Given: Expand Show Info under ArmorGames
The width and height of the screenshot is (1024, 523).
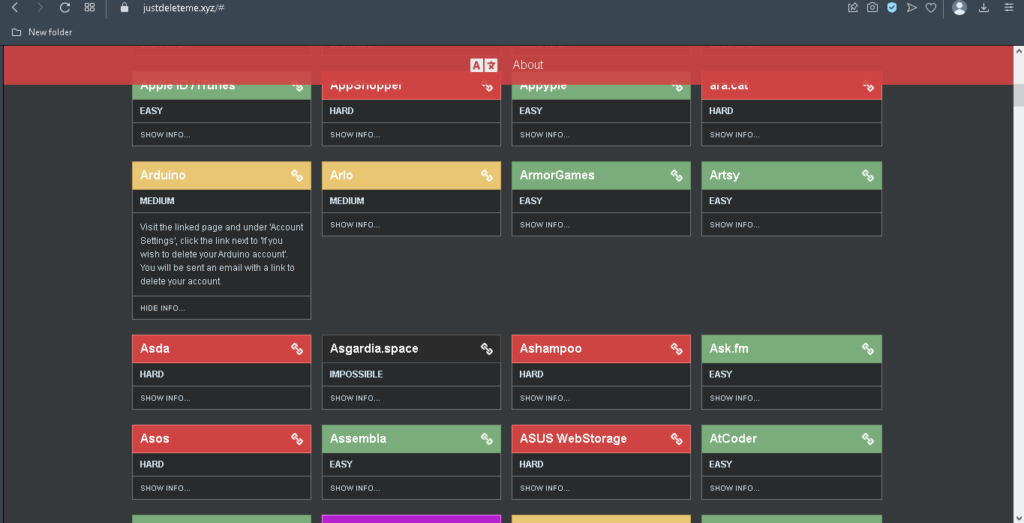Looking at the screenshot, I should coord(545,225).
